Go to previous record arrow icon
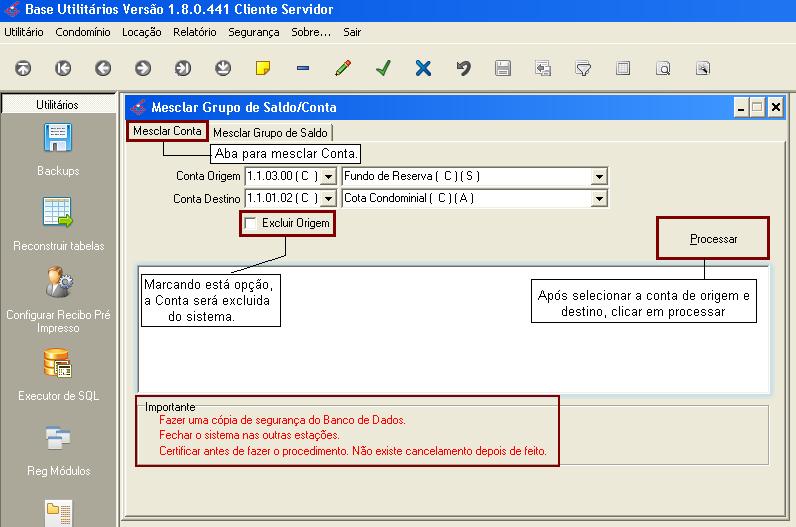 [103, 68]
